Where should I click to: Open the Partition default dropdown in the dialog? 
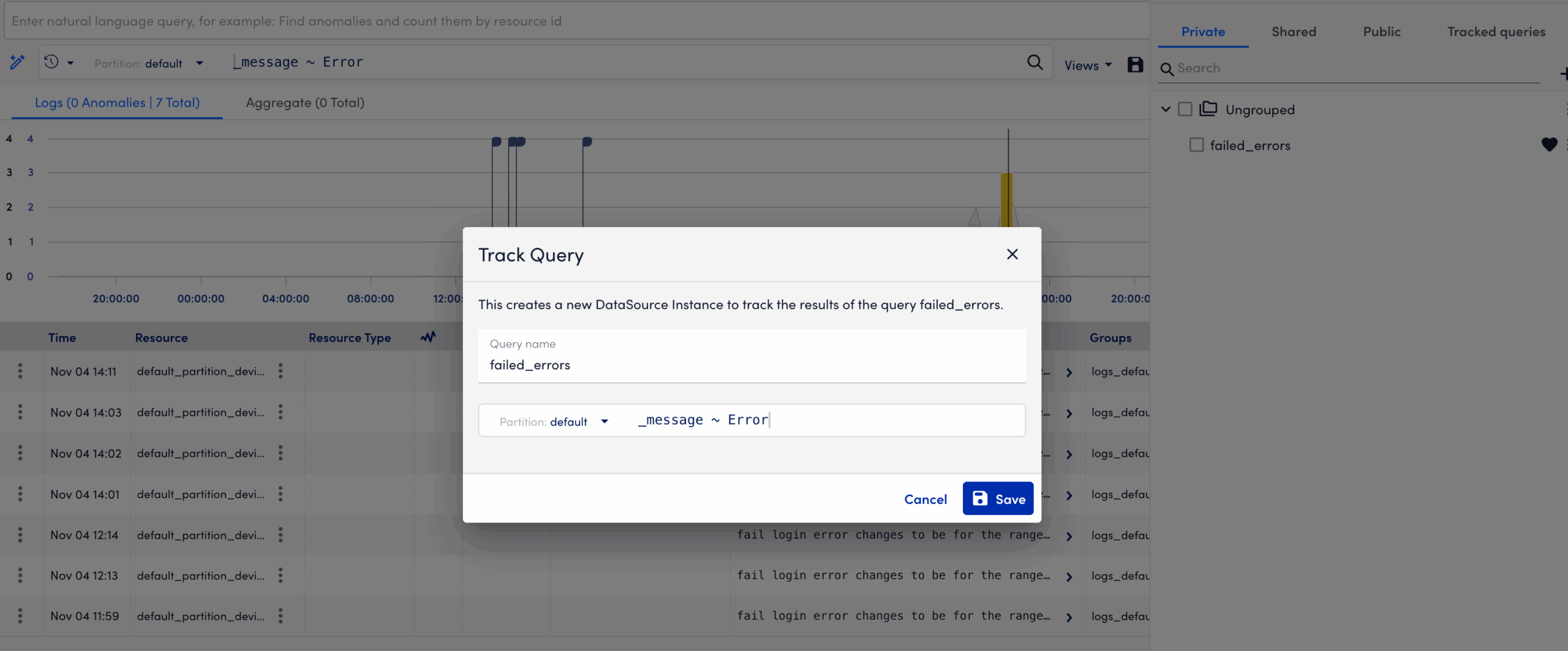[605, 421]
